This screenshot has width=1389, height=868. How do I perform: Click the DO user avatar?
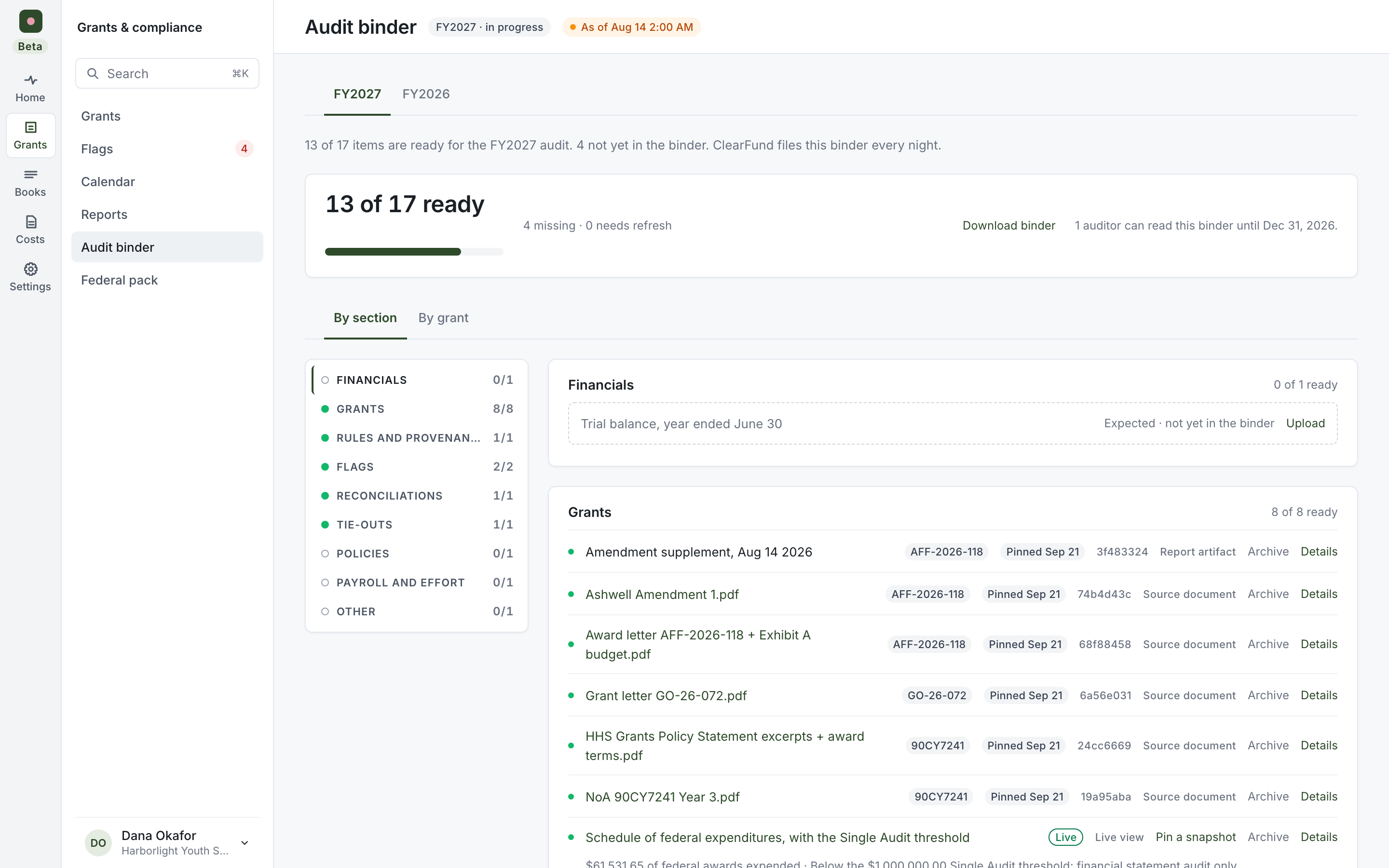[98, 843]
